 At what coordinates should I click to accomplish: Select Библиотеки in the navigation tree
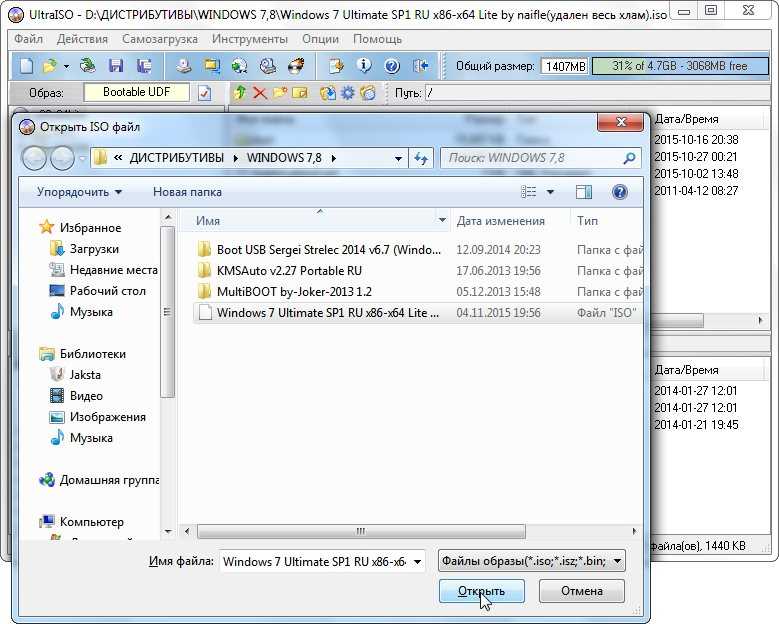[x=93, y=354]
